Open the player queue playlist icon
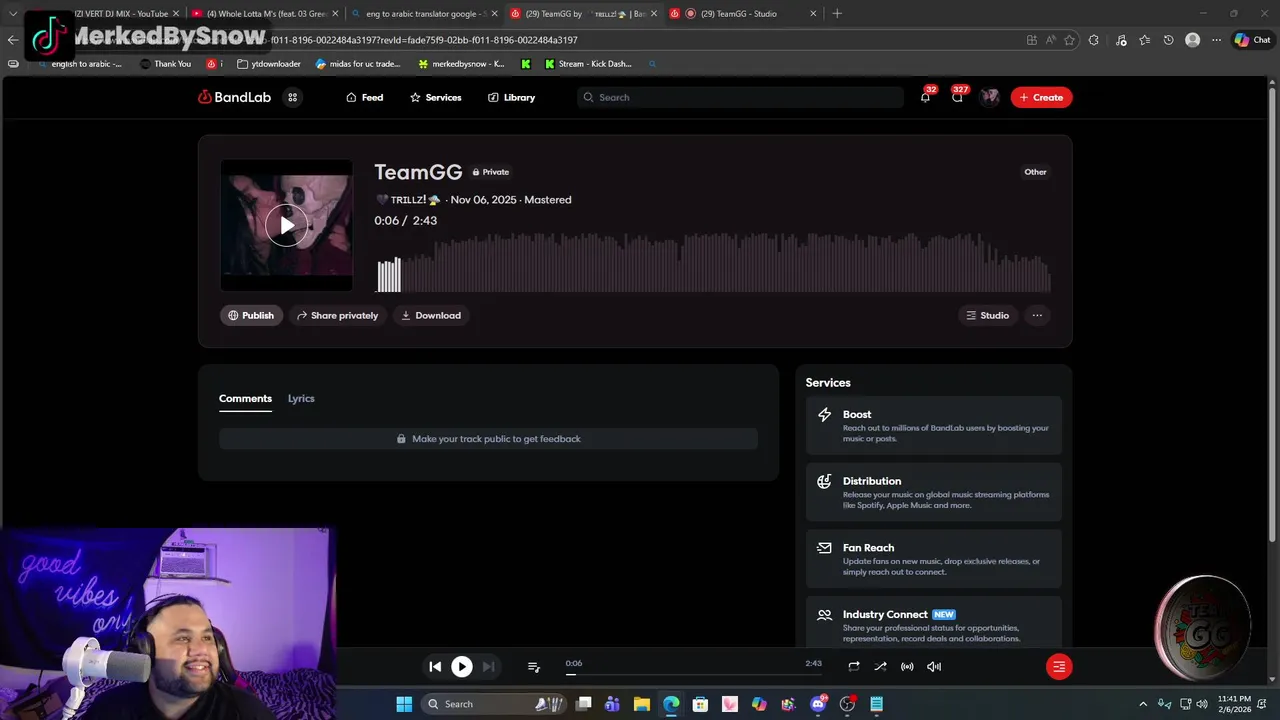 click(534, 667)
